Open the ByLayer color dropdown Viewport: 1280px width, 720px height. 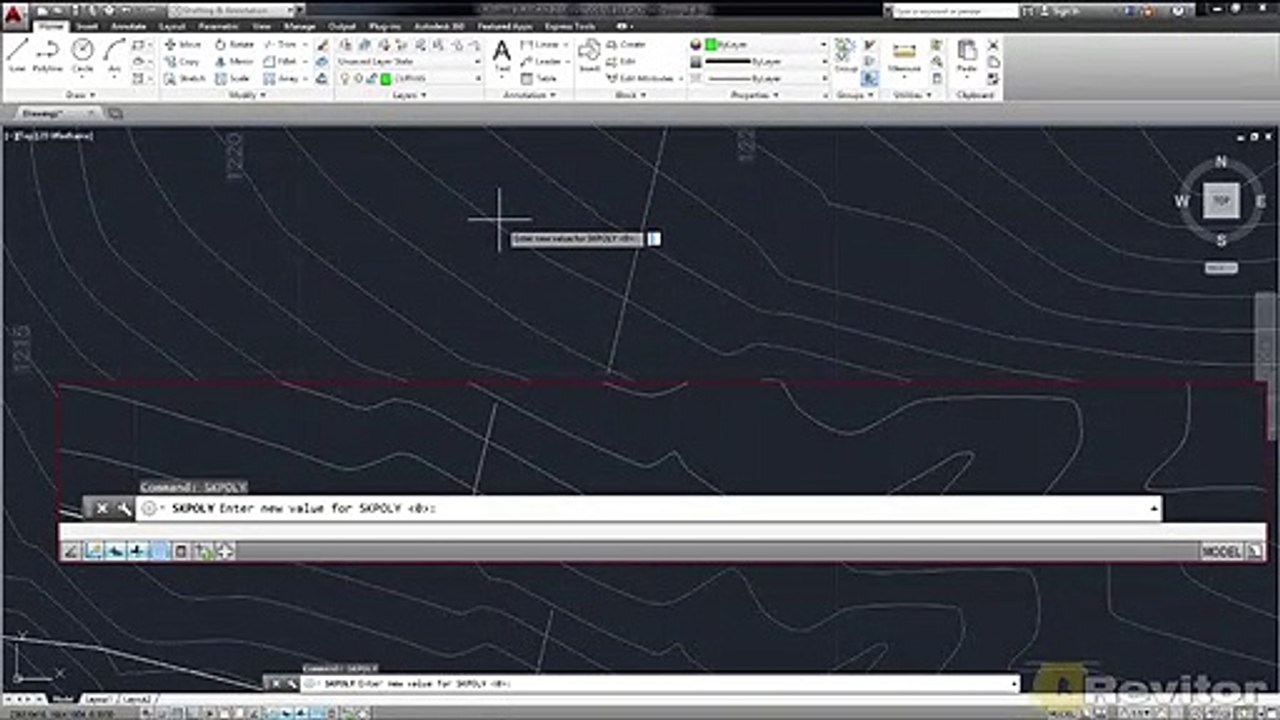tap(765, 45)
